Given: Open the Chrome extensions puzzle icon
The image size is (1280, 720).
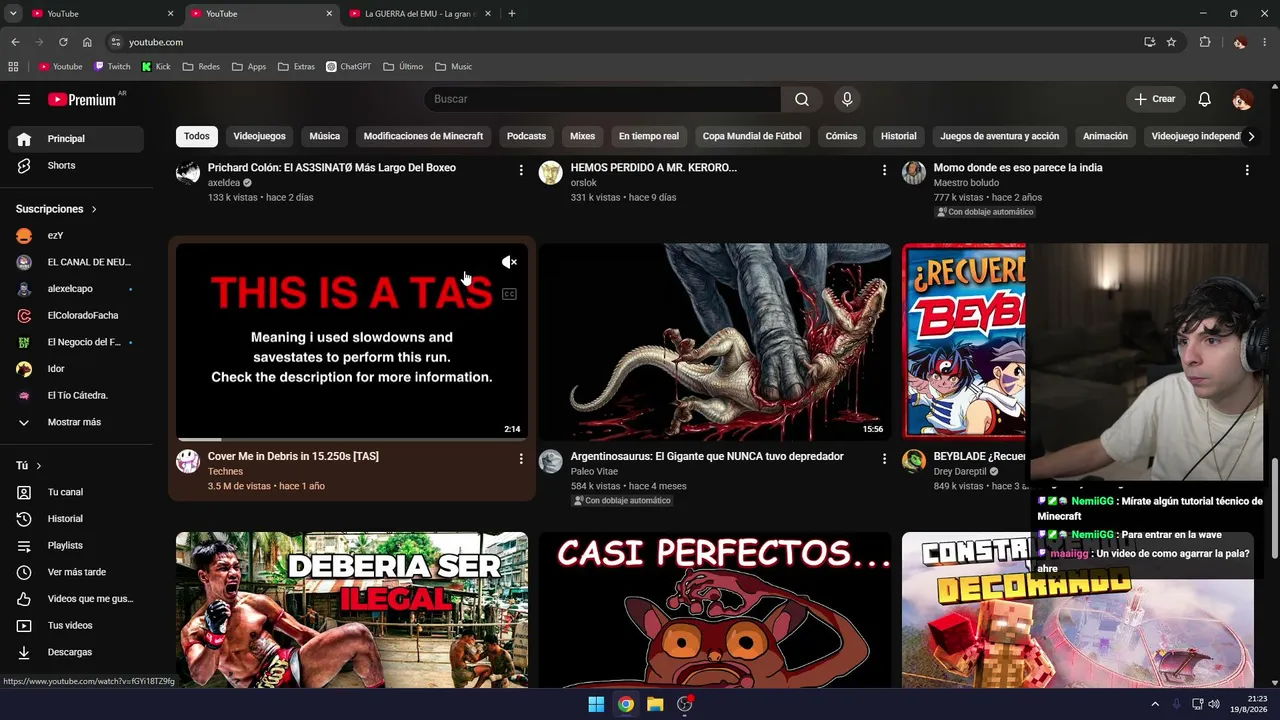Looking at the screenshot, I should (x=1205, y=42).
